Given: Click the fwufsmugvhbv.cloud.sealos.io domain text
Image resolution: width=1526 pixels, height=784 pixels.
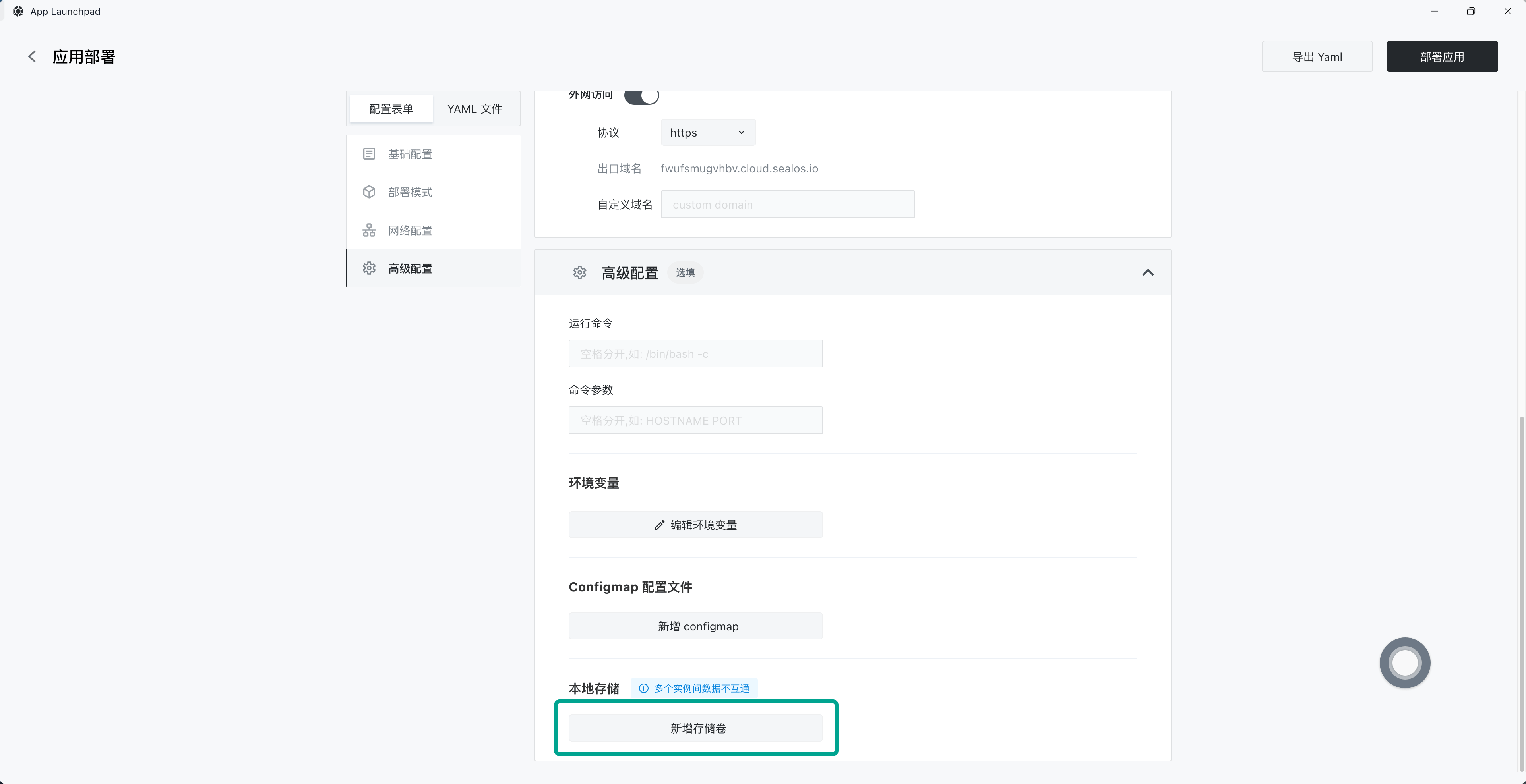Looking at the screenshot, I should pos(739,169).
